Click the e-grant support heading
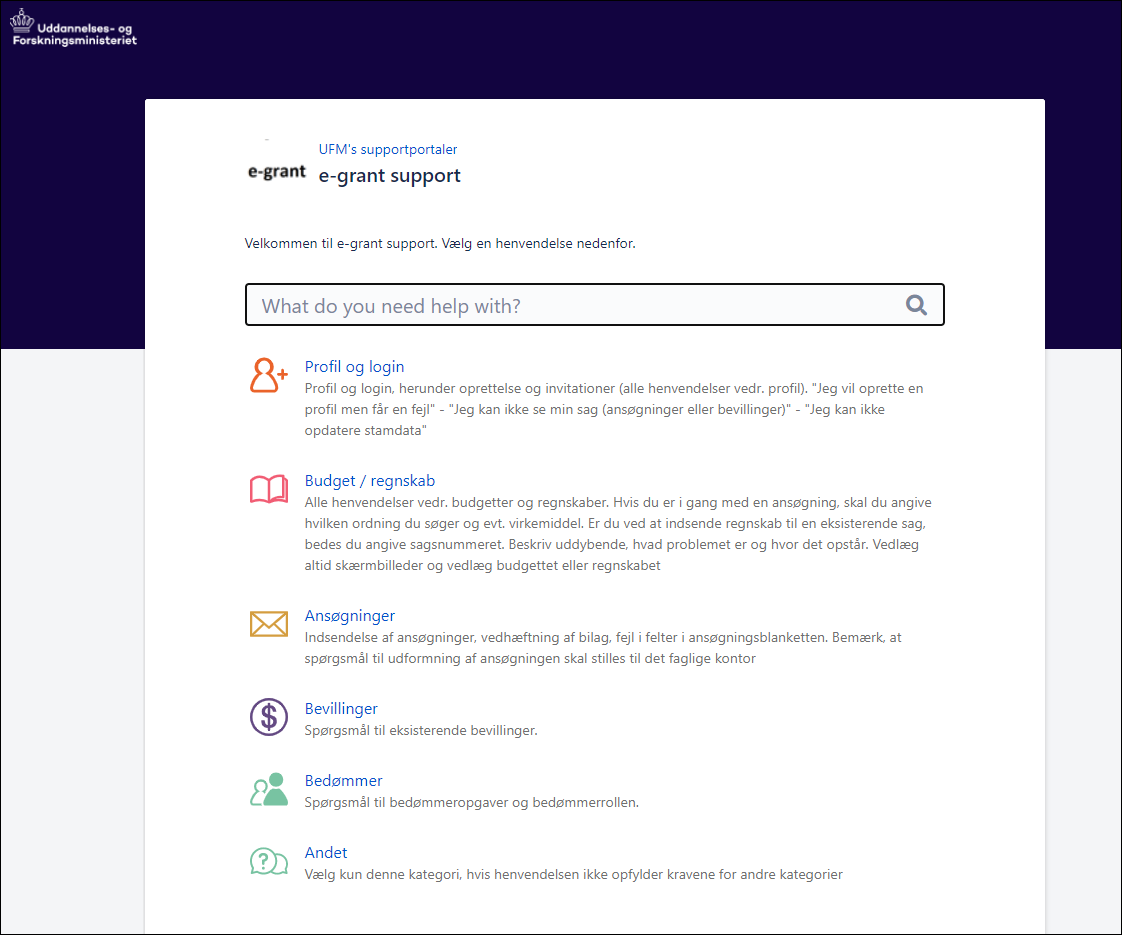Image resolution: width=1122 pixels, height=935 pixels. pyautogui.click(x=389, y=176)
